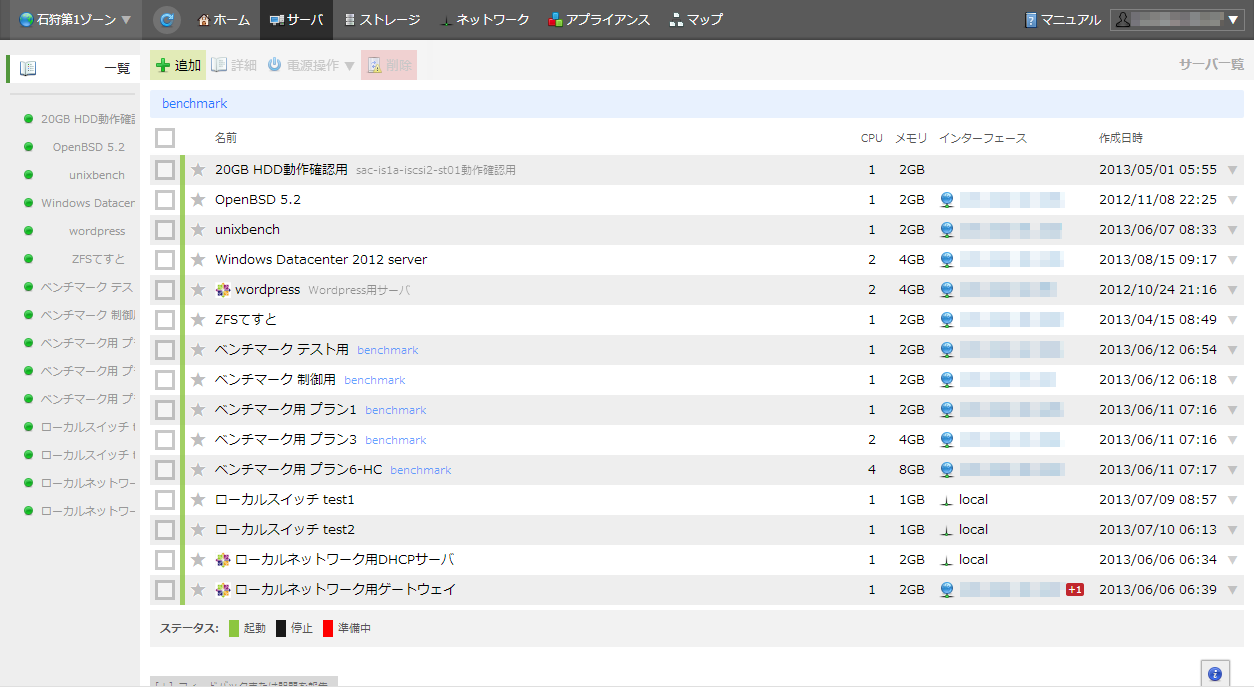Screen dimensions: 1254x687
Task: Star the ZFSてすと server row
Action: click(198, 320)
